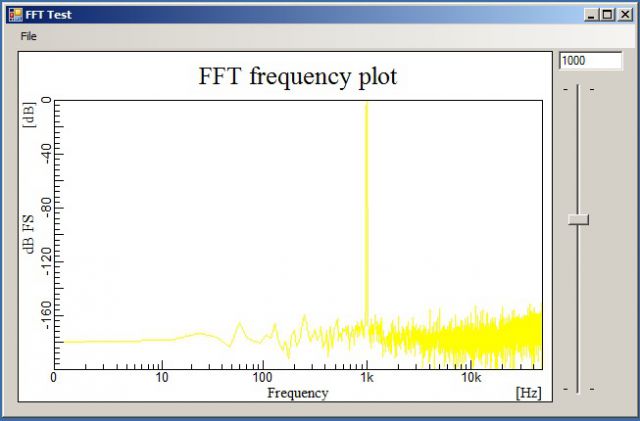640x421 pixels.
Task: Click the frequency value field showing 1000
Action: point(591,61)
